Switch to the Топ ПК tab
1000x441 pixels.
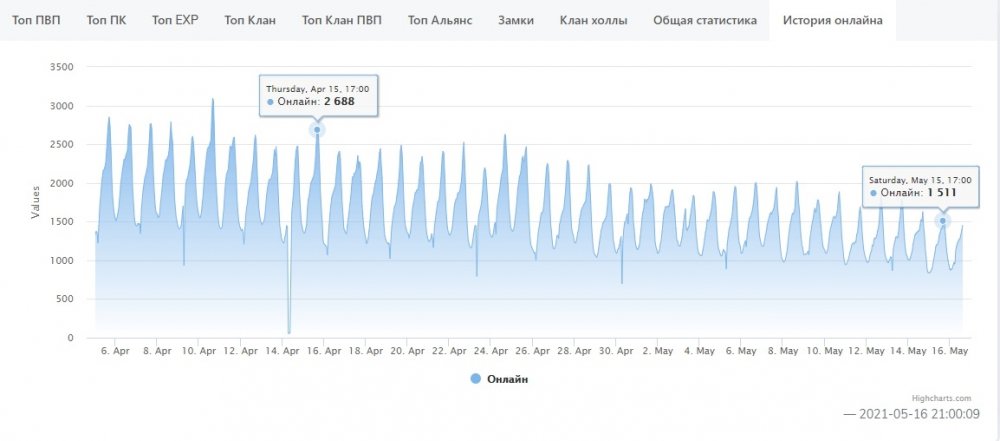[x=106, y=20]
